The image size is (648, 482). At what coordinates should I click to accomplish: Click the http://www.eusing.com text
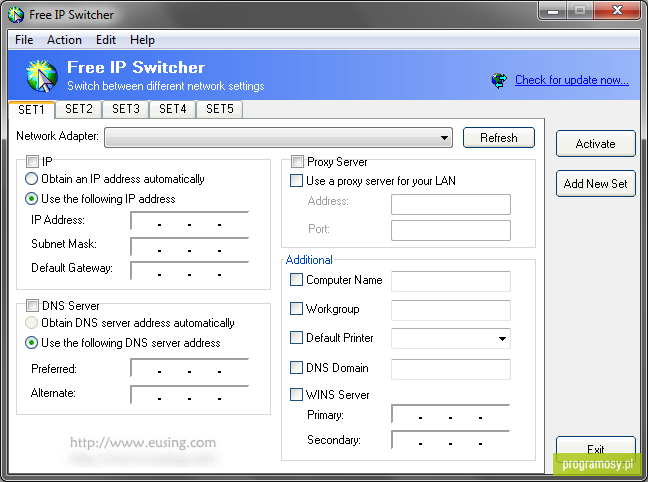pos(143,443)
